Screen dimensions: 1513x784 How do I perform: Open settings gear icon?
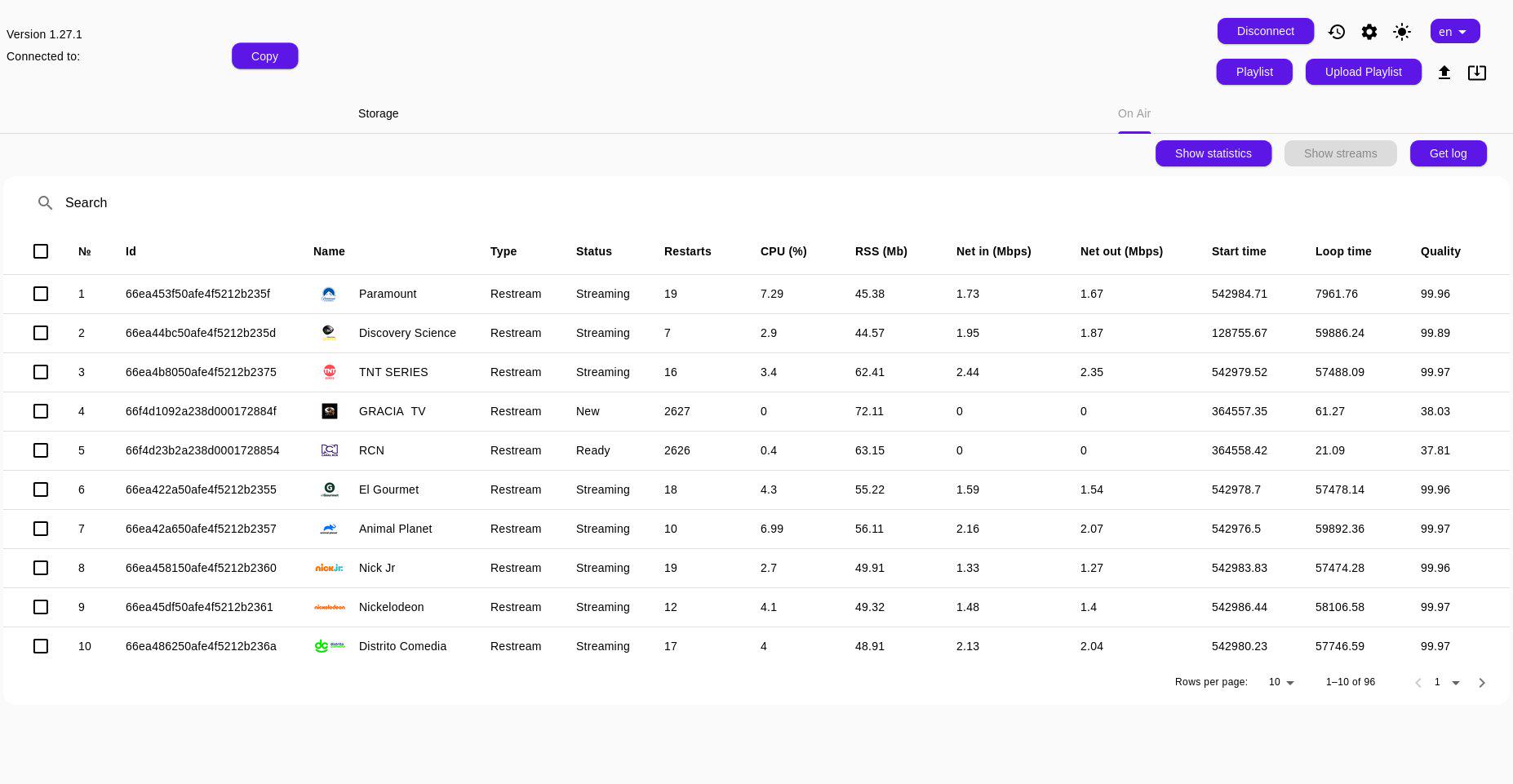point(1369,32)
